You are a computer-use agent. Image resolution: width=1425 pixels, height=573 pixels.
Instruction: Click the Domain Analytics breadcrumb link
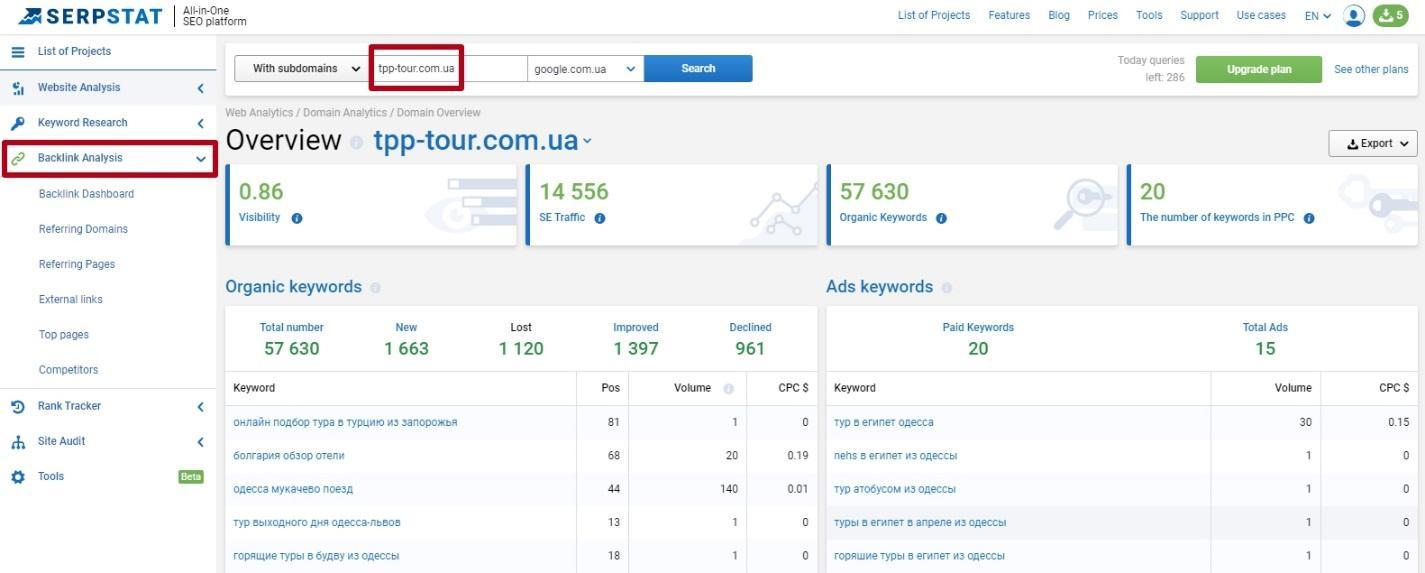coord(345,113)
